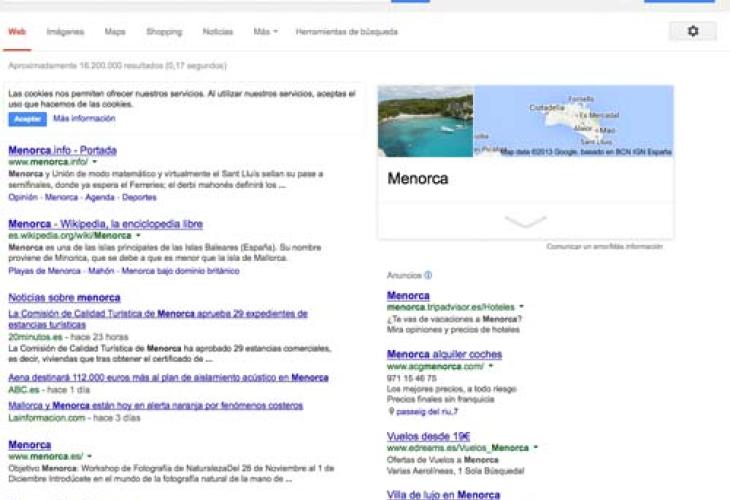This screenshot has width=730, height=500.
Task: Open the Más información cookies link
Action: tap(84, 118)
